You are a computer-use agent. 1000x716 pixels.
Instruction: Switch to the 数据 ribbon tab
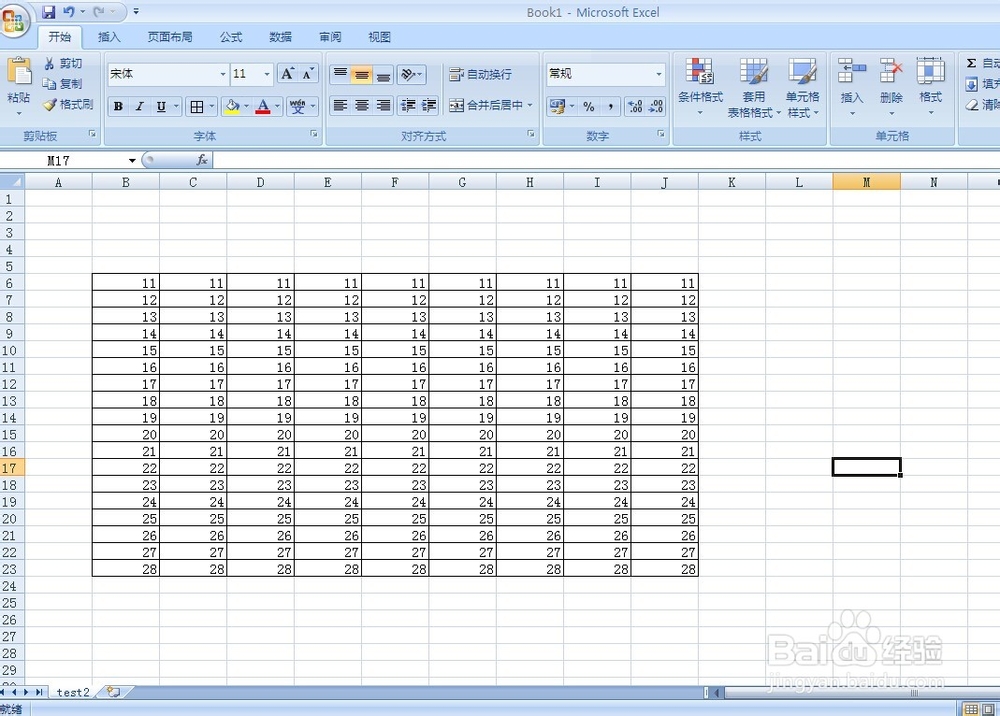click(281, 37)
